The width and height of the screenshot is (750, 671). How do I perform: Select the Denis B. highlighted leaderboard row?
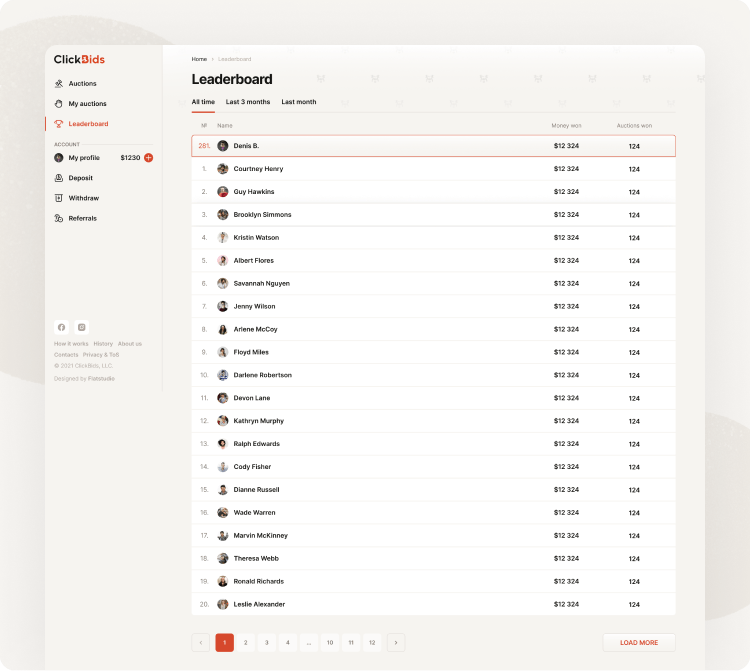pos(433,146)
